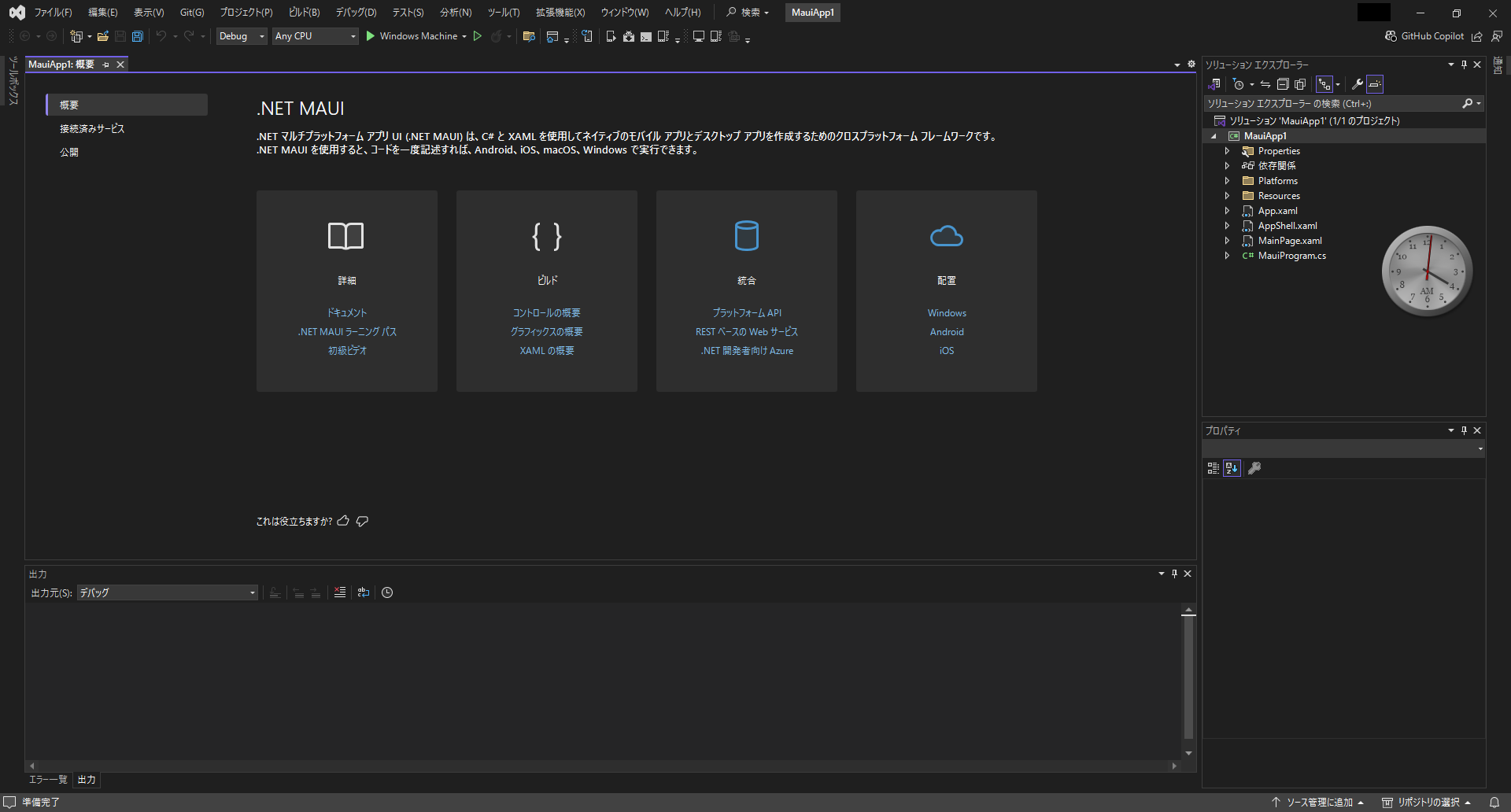Viewport: 1511px width, 812px height.
Task: Click Switch Views icon in Solution Explorer
Action: [x=1214, y=84]
